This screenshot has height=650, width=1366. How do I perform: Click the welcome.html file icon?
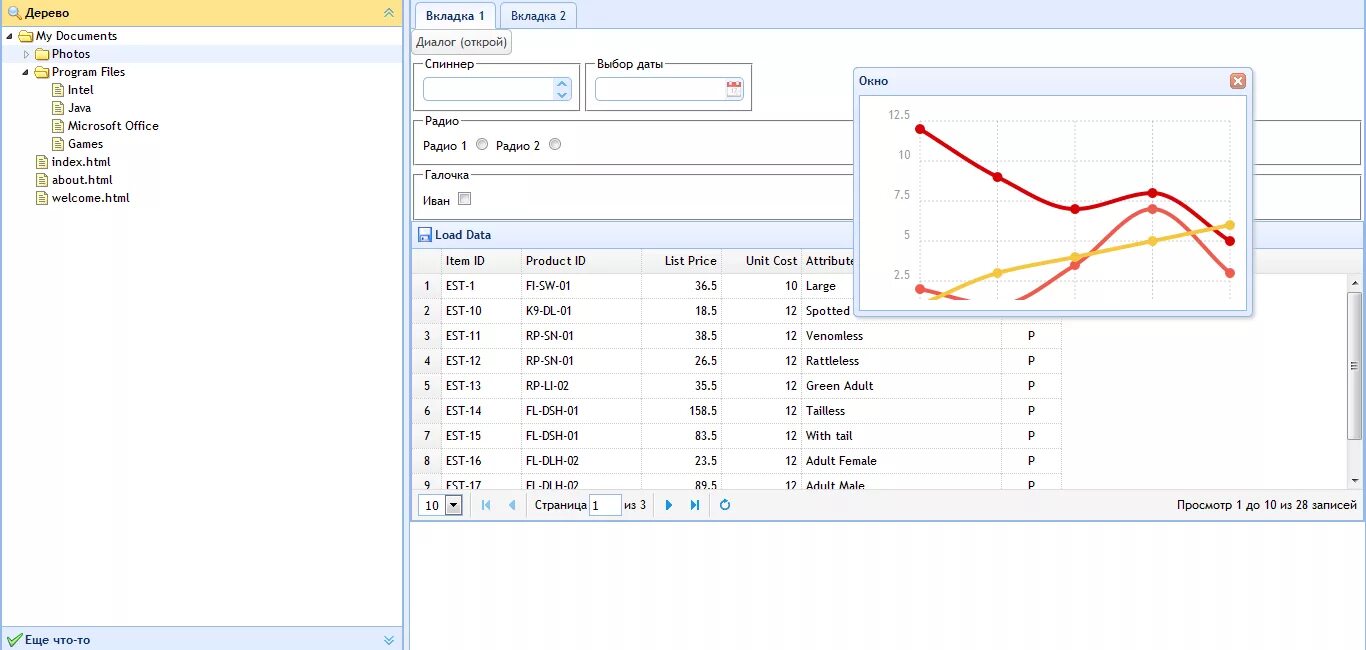click(42, 198)
